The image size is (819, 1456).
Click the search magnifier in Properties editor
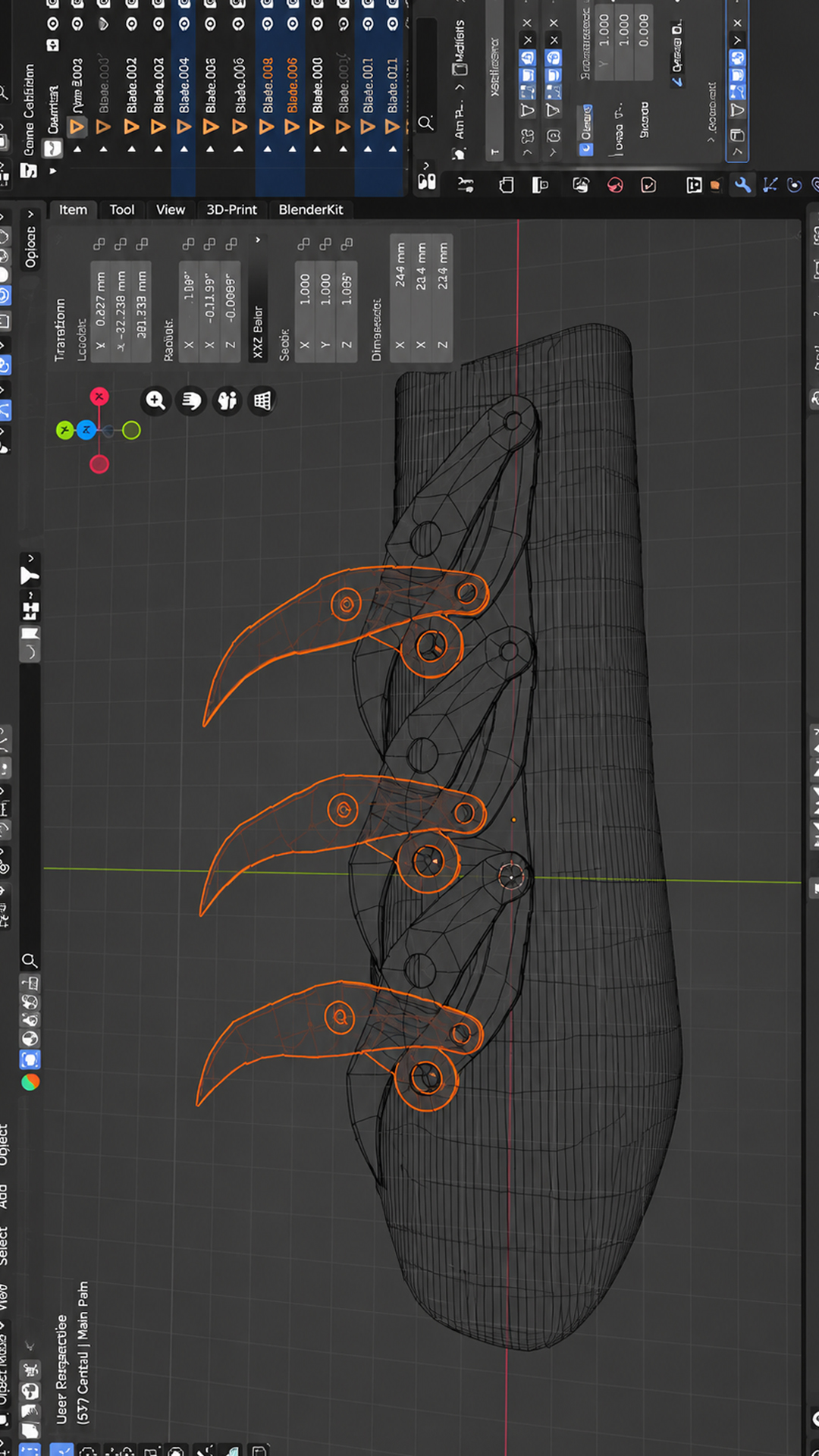tap(425, 123)
